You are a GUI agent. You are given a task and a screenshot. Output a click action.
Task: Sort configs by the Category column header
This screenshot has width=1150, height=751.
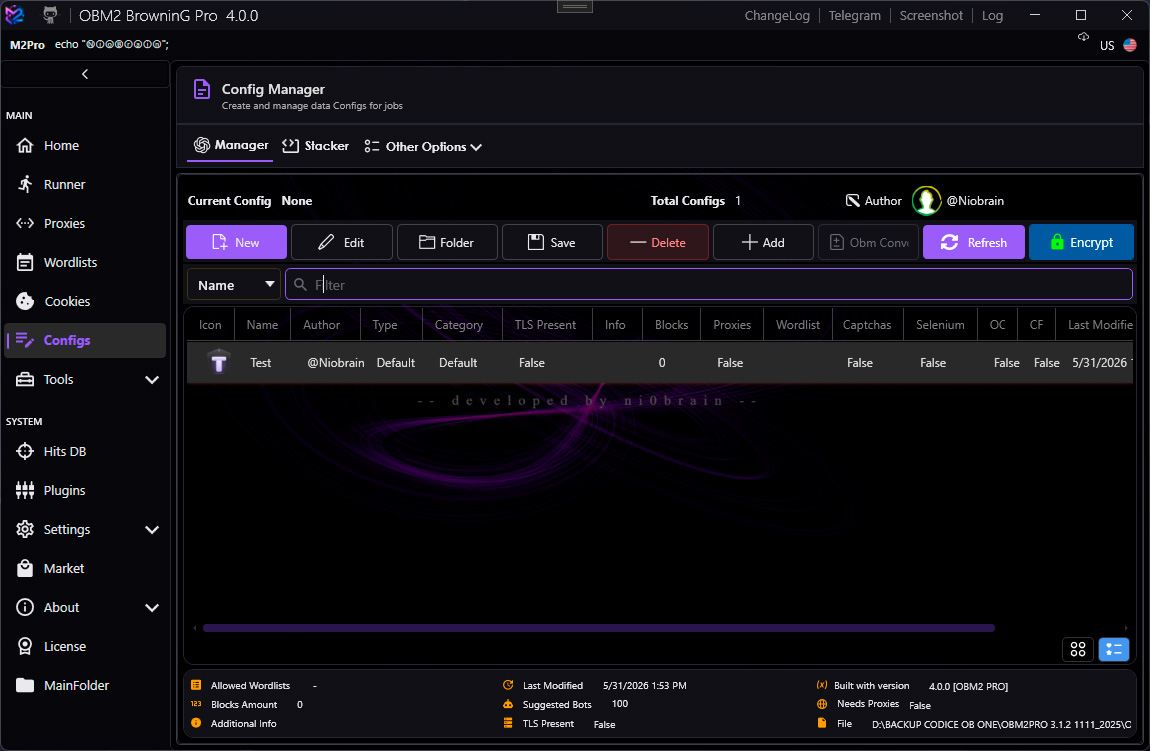click(x=458, y=325)
